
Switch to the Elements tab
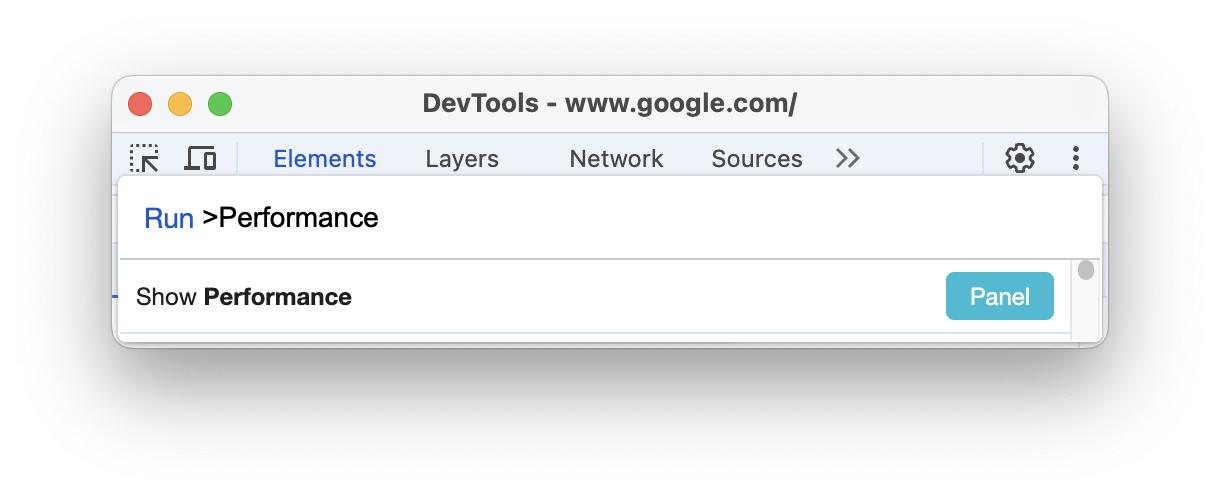click(x=325, y=159)
